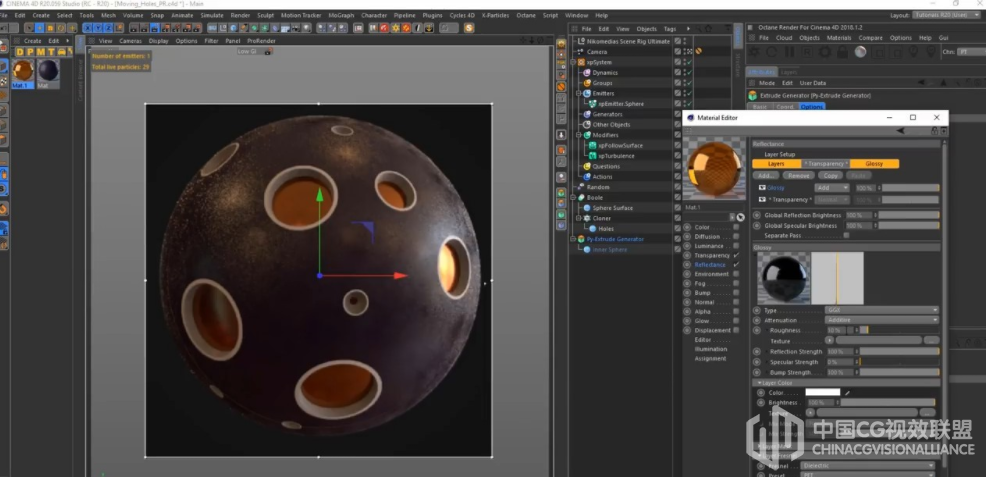Screen dimensions: 986x477
Task: Collapse the Modifiers tree node
Action: (580, 135)
